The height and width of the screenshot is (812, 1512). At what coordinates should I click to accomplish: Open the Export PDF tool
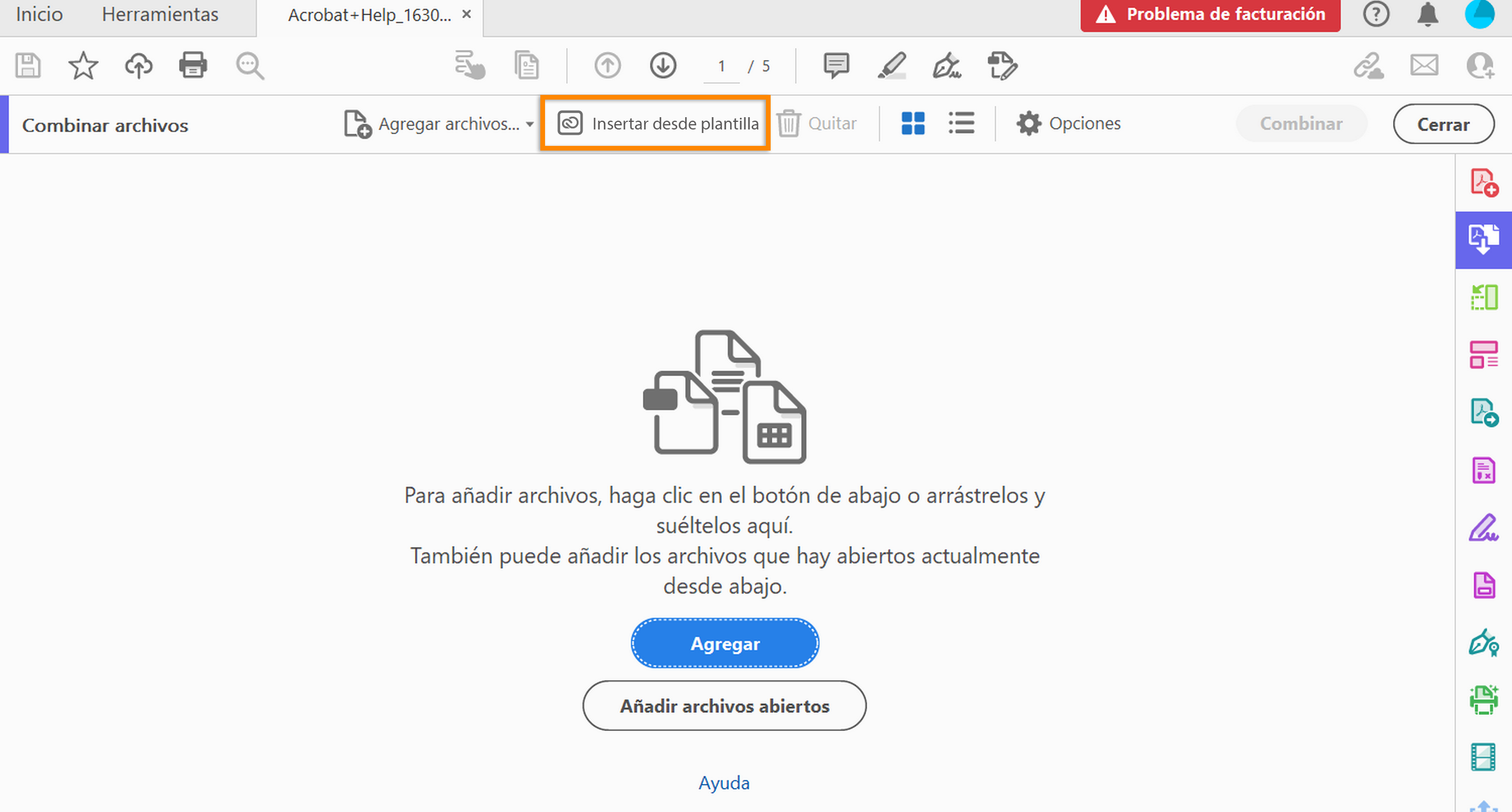tap(1483, 412)
